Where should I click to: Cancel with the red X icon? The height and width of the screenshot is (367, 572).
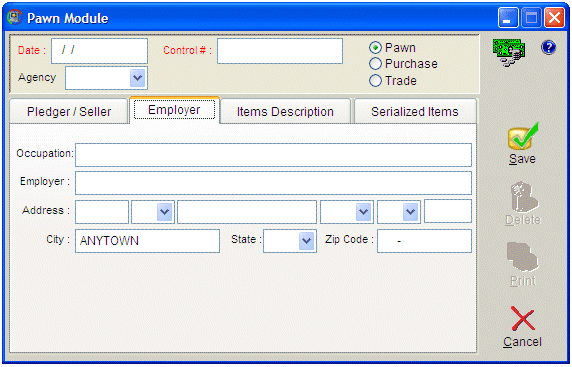click(522, 327)
